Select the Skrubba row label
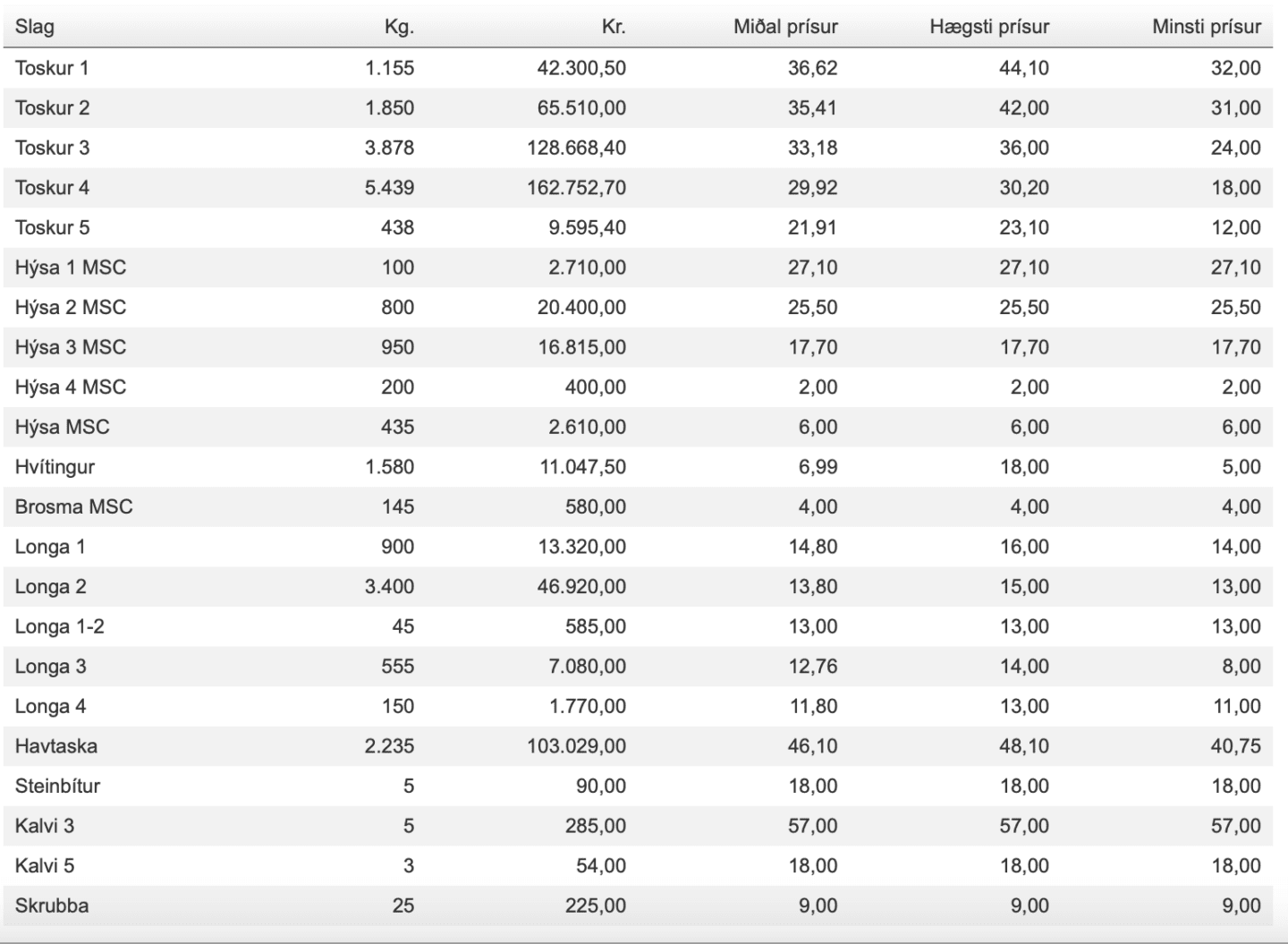Viewport: 1288px width, 944px height. pyautogui.click(x=52, y=906)
